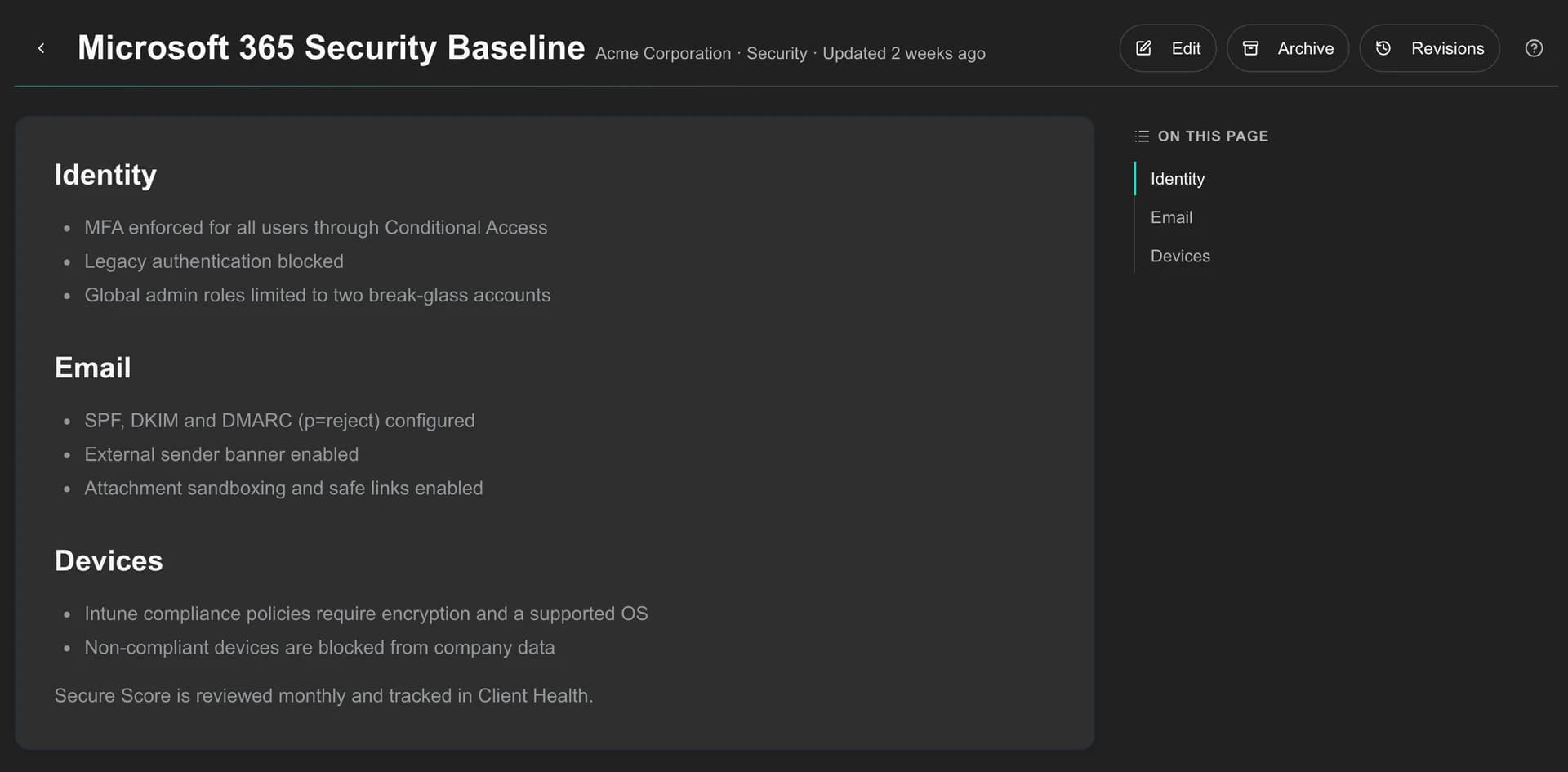
Task: Click the On This Page list icon
Action: pos(1142,136)
